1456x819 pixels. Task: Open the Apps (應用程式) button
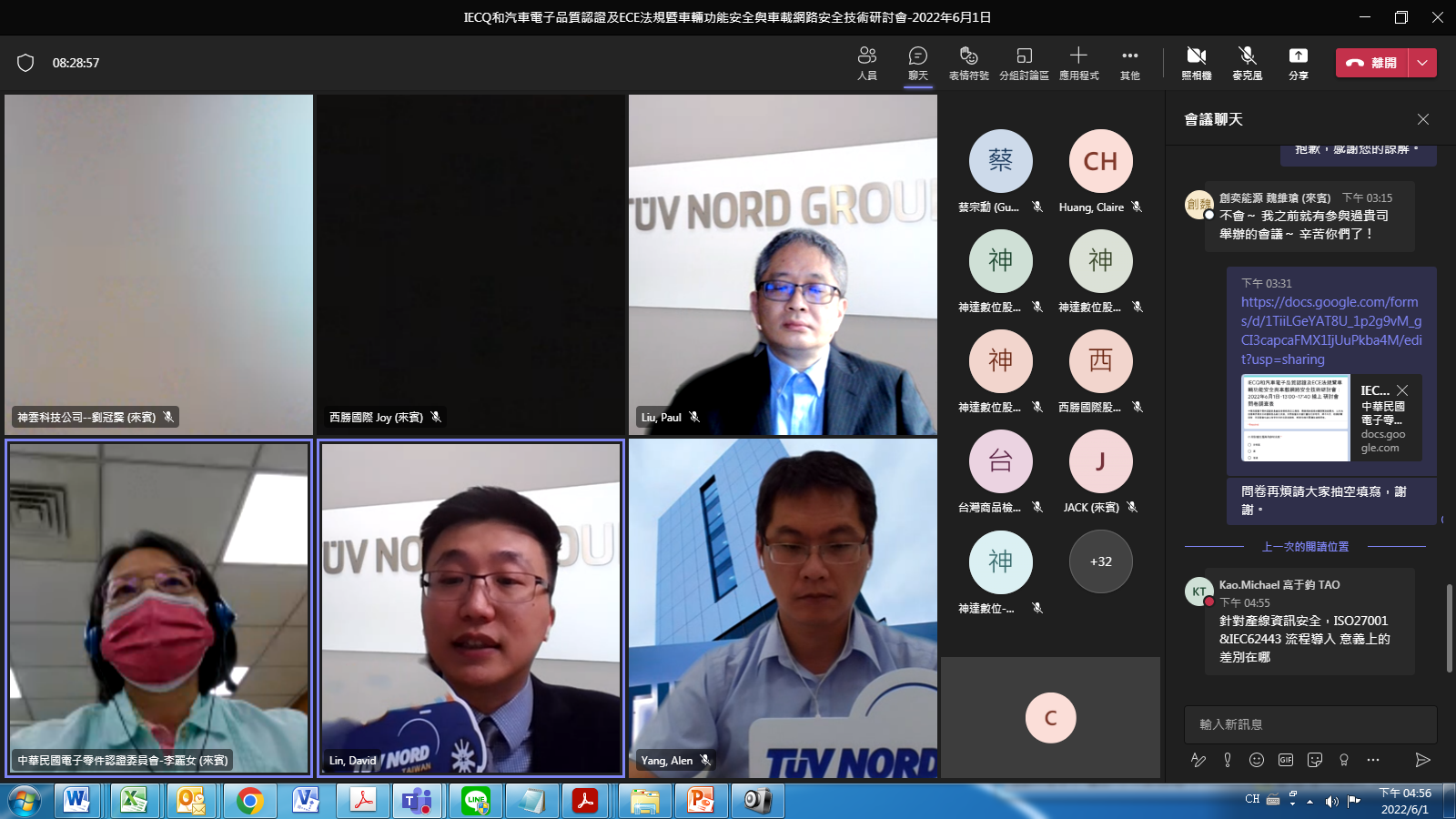1078,63
